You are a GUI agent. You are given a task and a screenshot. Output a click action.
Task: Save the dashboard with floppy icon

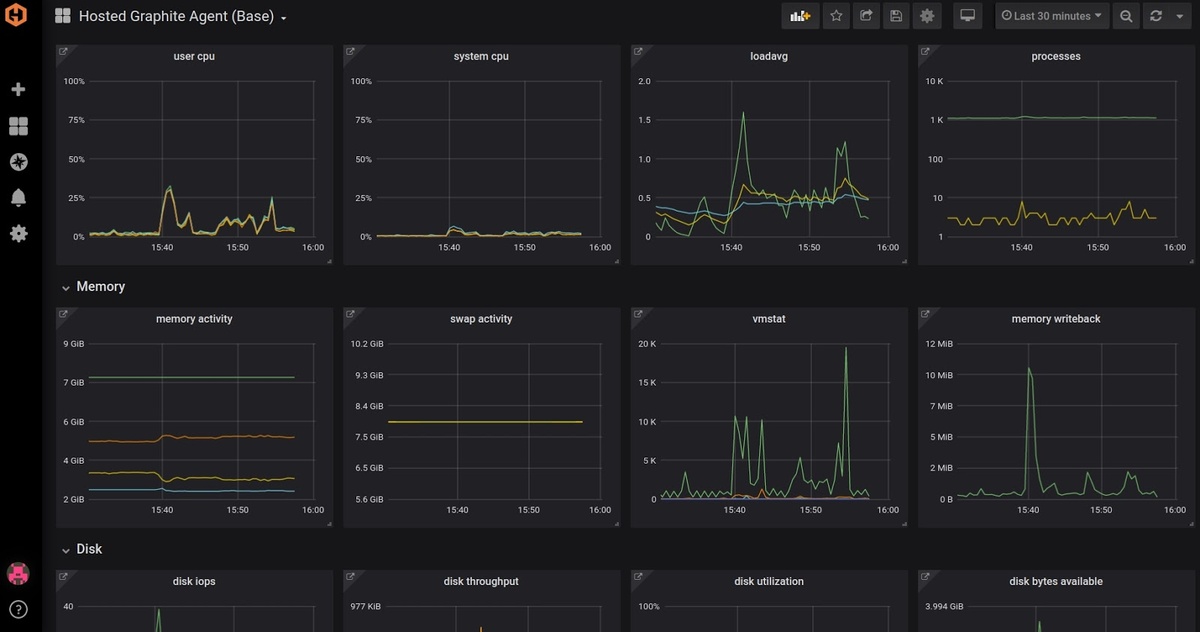(896, 16)
